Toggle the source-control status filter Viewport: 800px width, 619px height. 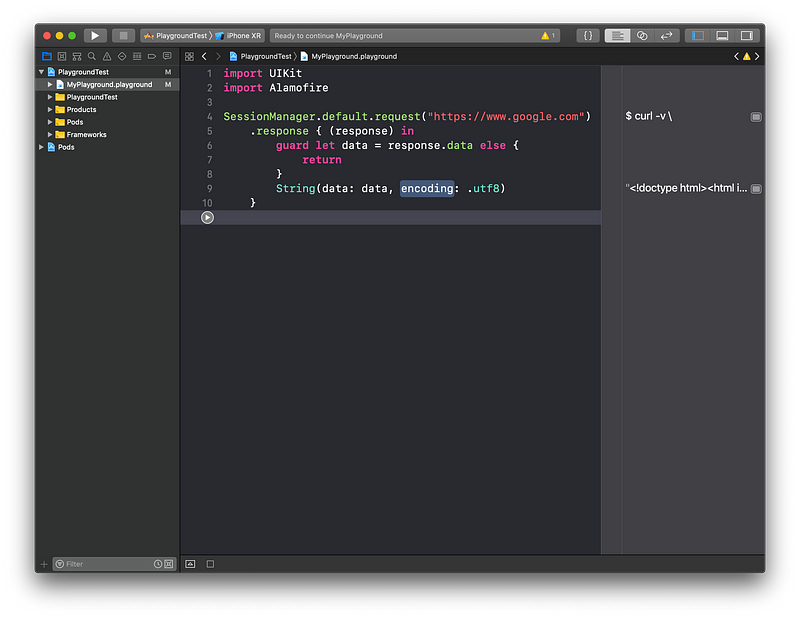(169, 564)
